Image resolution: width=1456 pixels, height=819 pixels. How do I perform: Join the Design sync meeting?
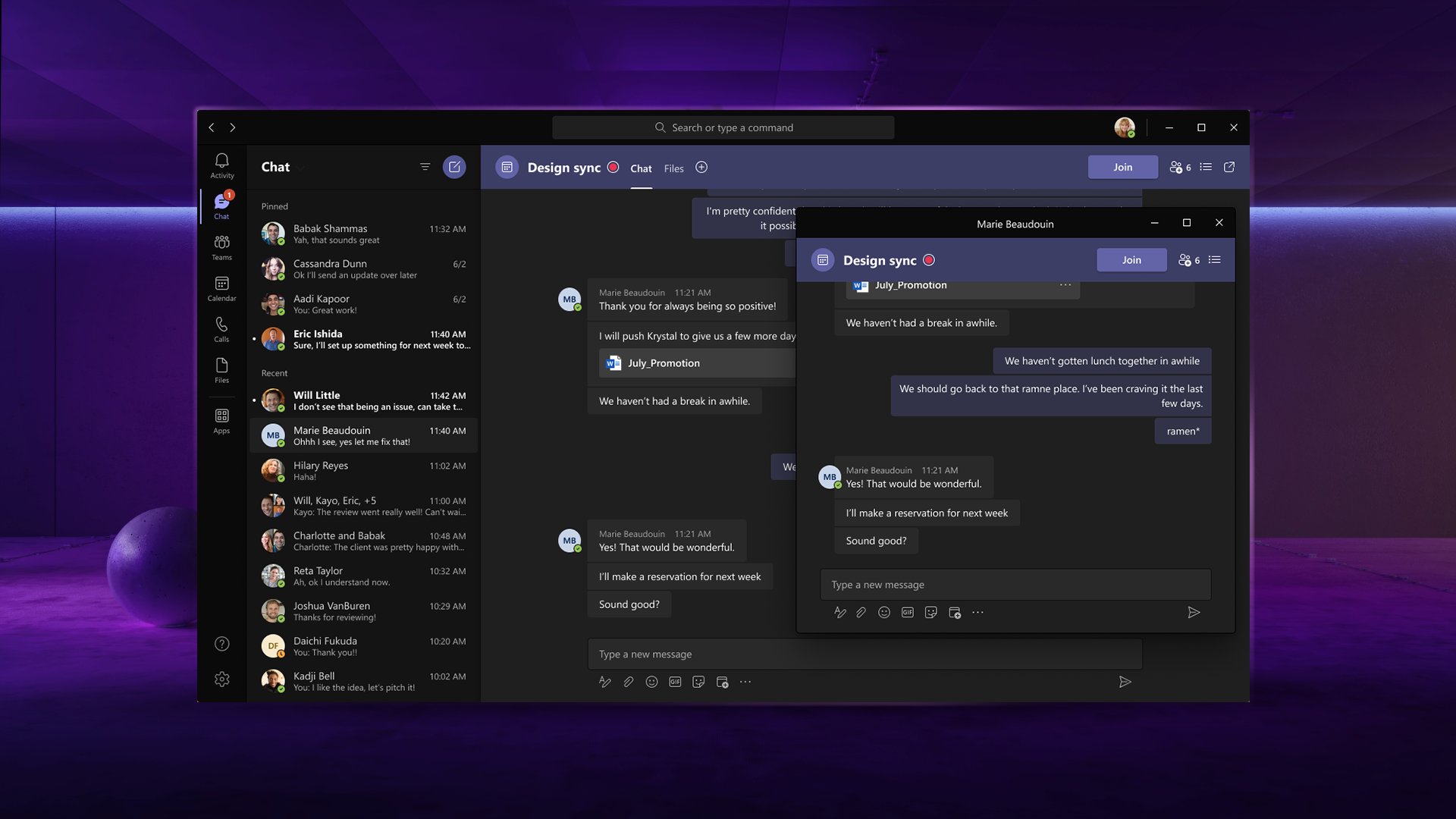tap(1122, 167)
